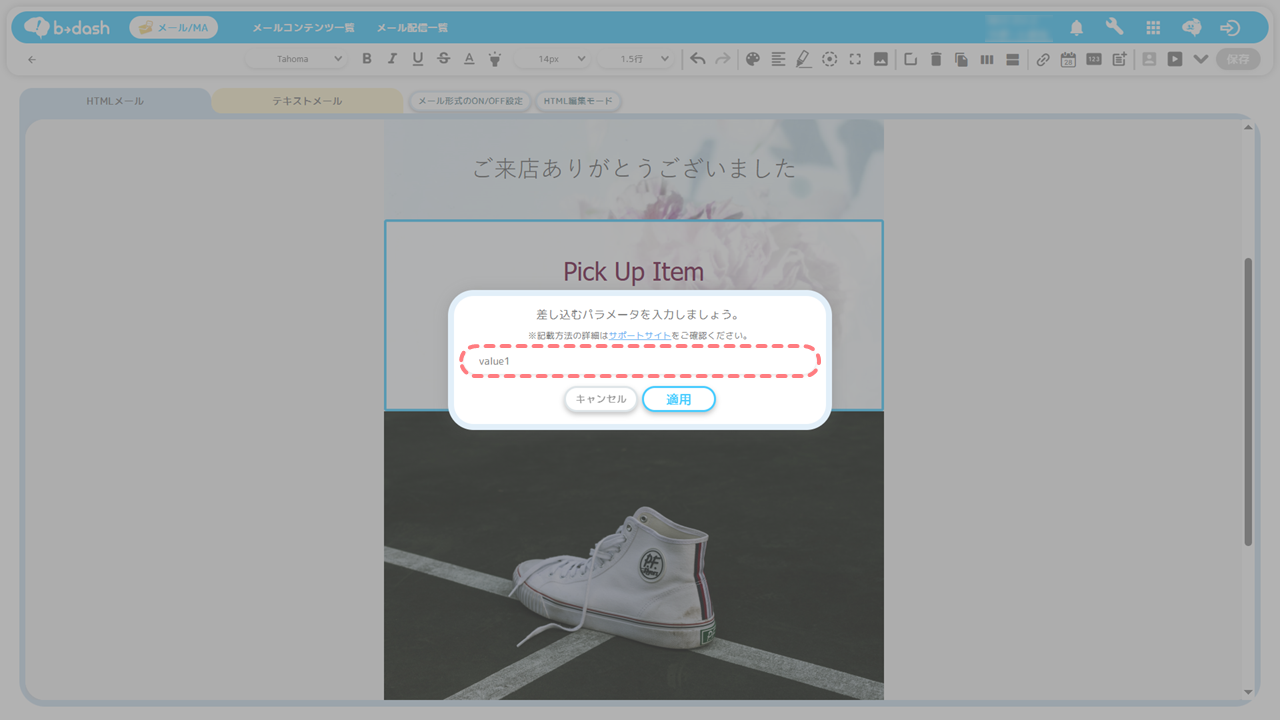This screenshot has width=1280, height=720.
Task: Toggle underline formatting
Action: pos(418,59)
